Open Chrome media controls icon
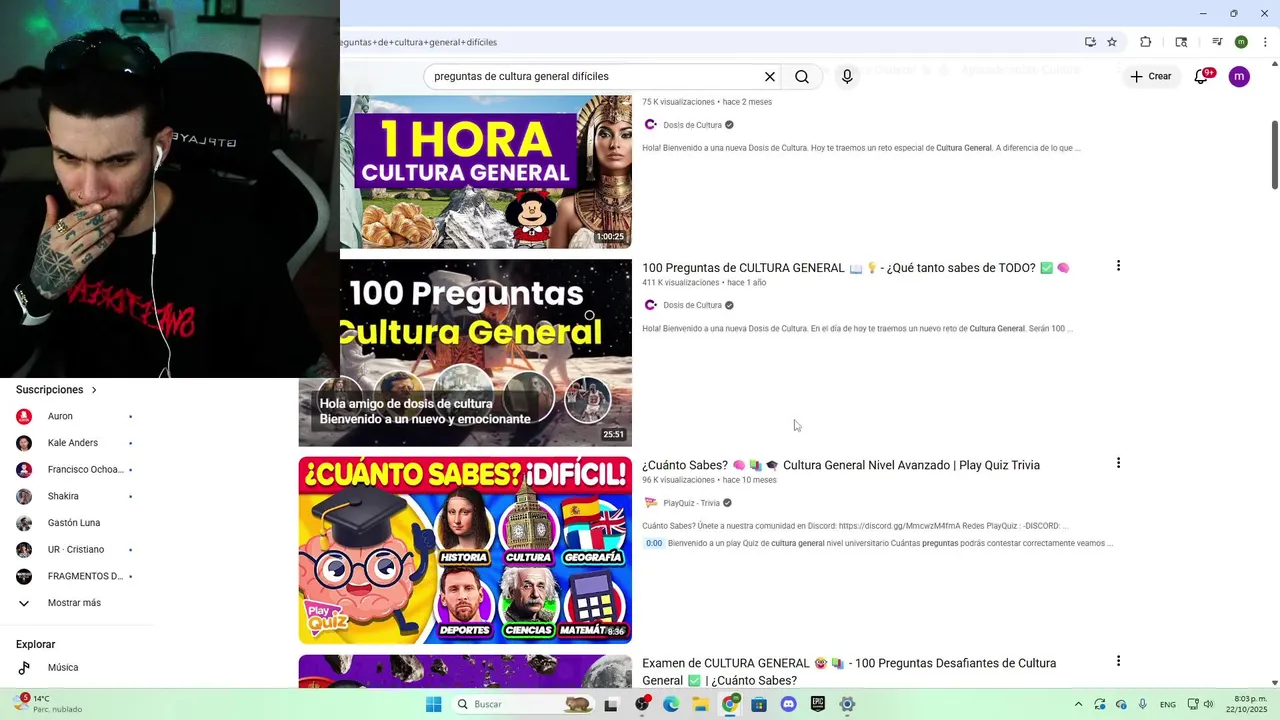The image size is (1280, 720). pyautogui.click(x=1217, y=42)
